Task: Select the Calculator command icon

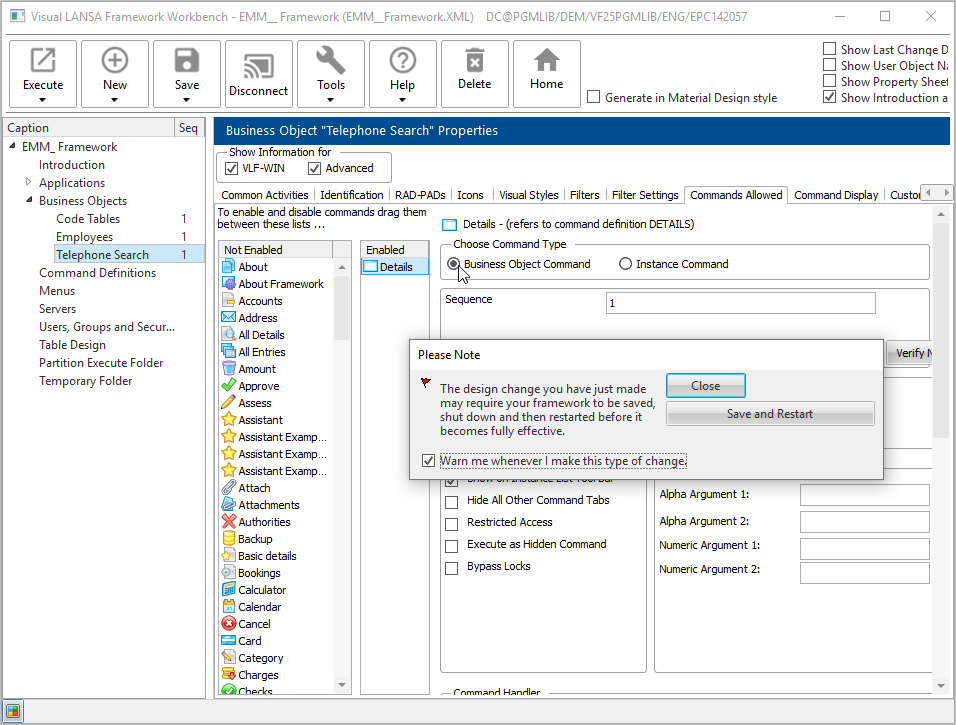Action: point(228,590)
